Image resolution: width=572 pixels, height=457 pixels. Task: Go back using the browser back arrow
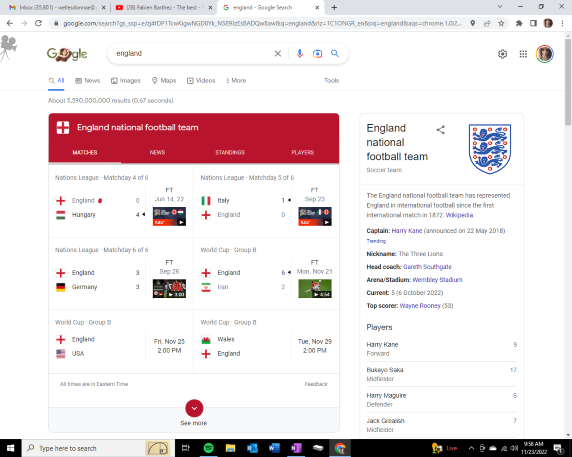coord(10,23)
